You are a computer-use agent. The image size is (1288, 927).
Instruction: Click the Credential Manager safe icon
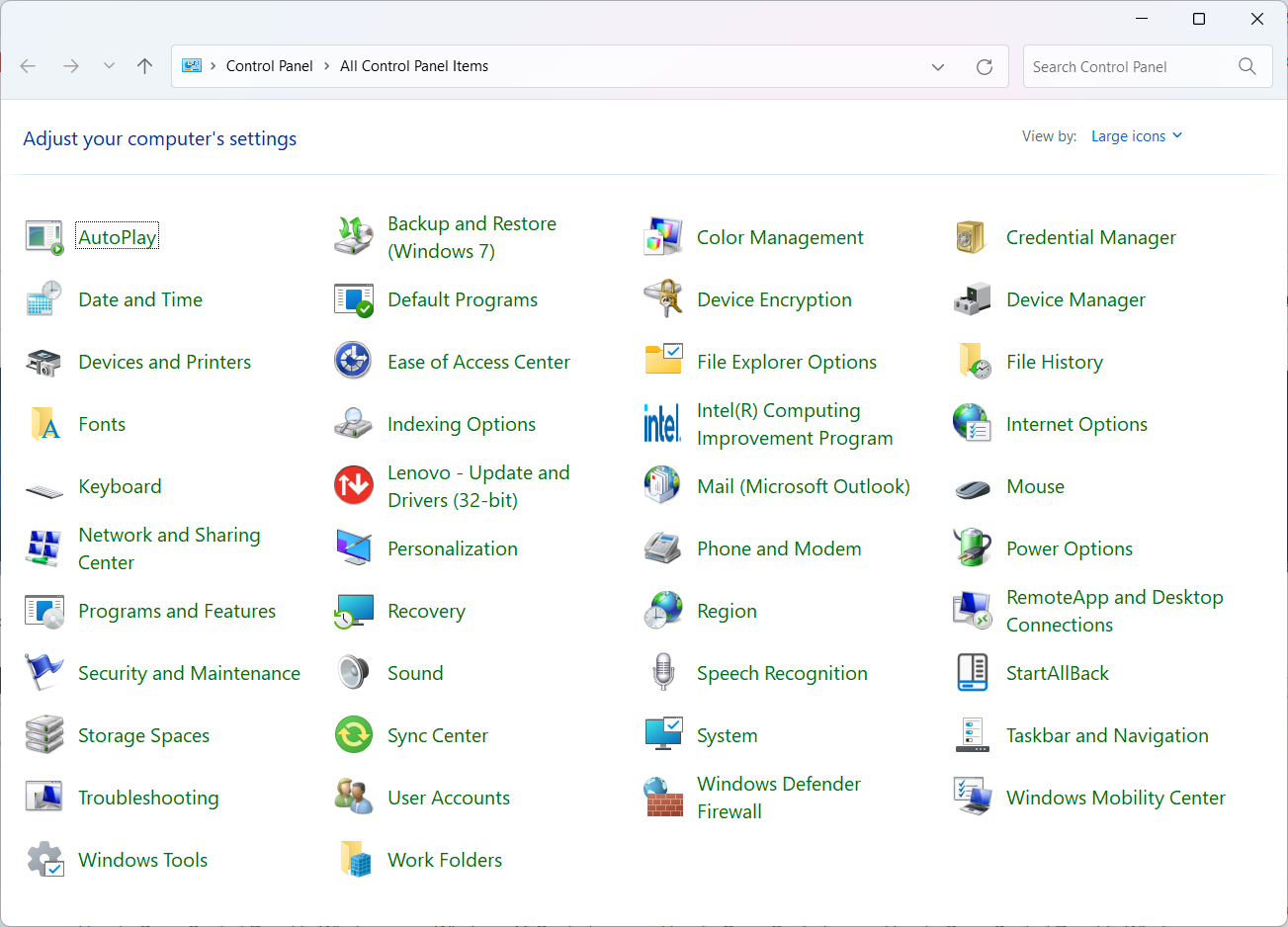(972, 237)
